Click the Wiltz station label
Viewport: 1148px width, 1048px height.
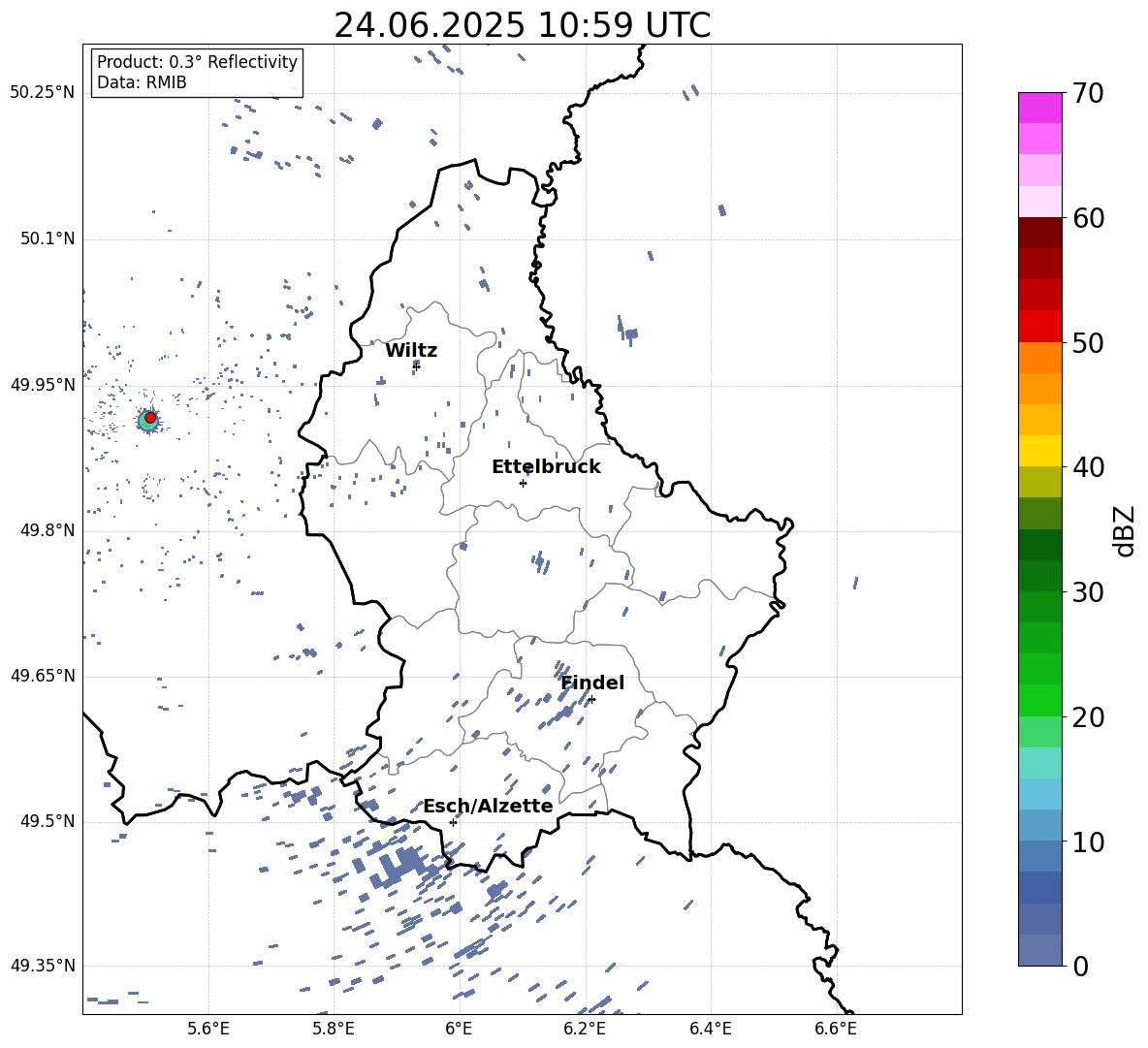411,351
